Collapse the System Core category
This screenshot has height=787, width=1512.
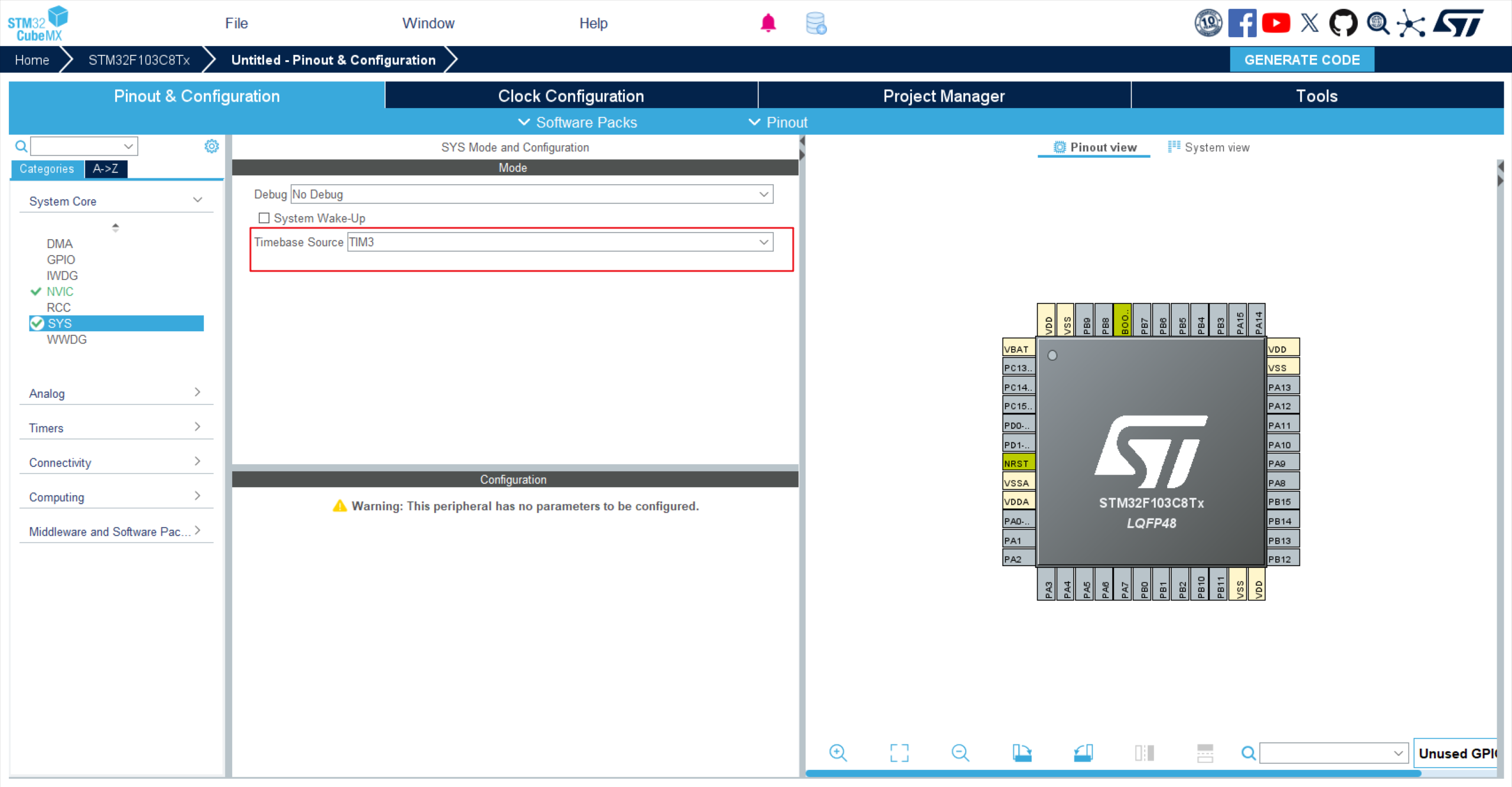(116, 201)
